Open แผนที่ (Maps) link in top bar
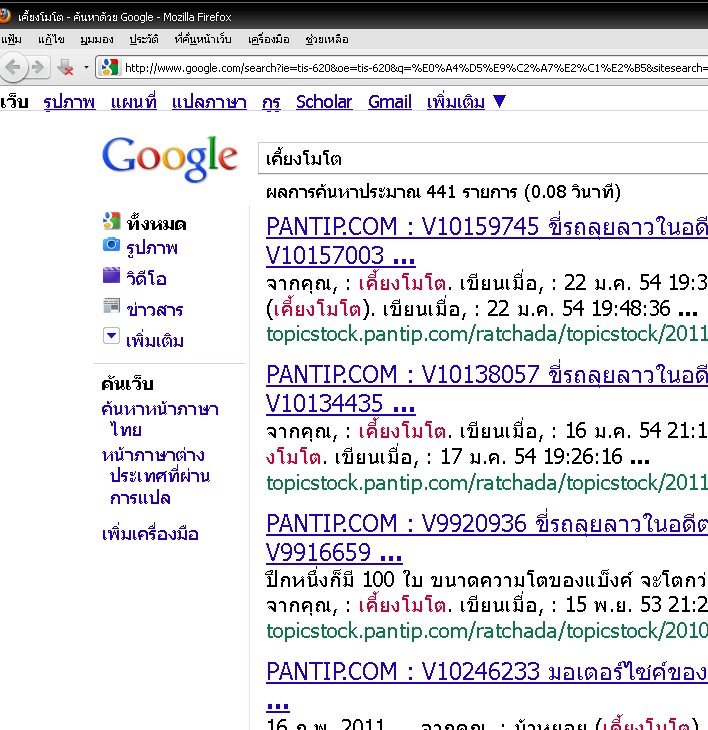Image resolution: width=708 pixels, height=730 pixels. [x=134, y=102]
